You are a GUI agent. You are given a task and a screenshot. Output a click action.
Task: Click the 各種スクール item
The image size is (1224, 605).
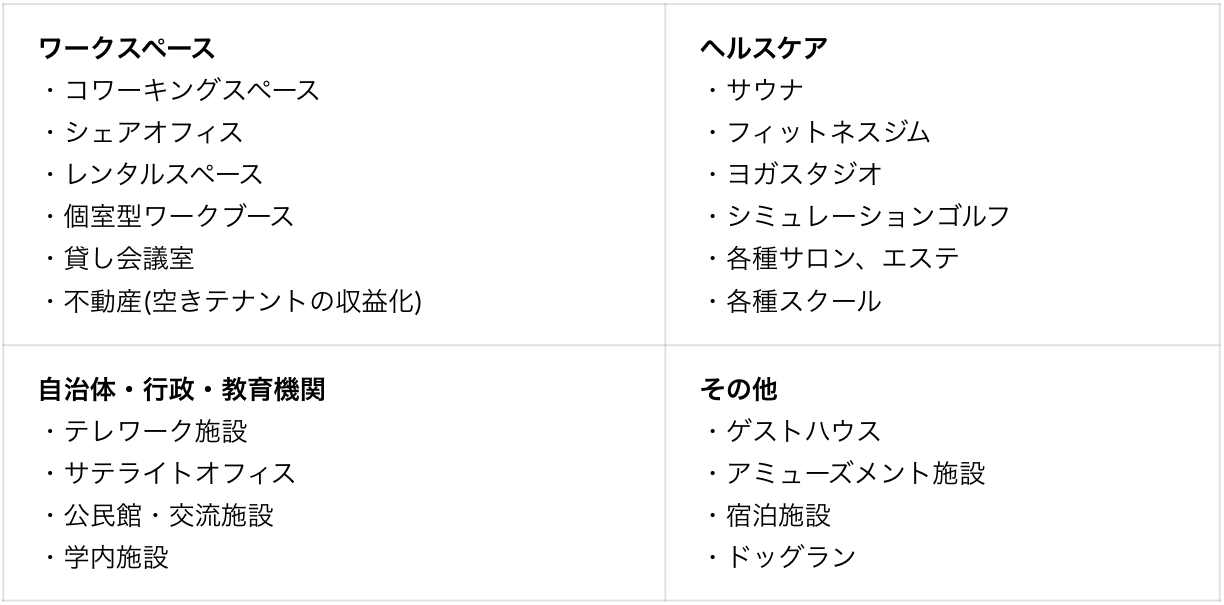(803, 300)
